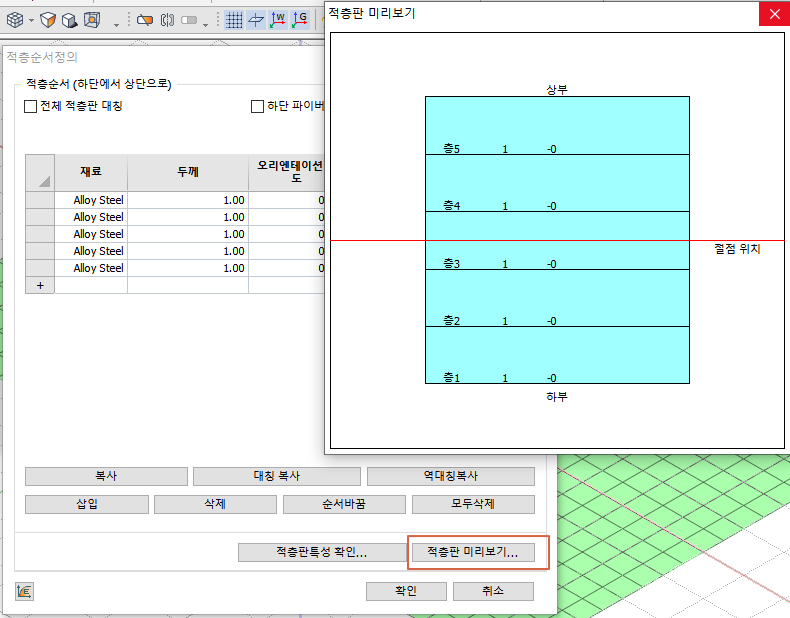Click the axis chart icon beside 확인
Screen dimensions: 790x618
(x=24, y=591)
